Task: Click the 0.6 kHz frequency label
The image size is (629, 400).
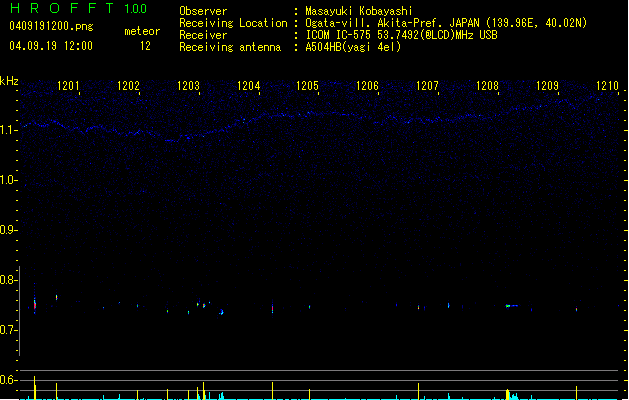Action: click(x=8, y=380)
